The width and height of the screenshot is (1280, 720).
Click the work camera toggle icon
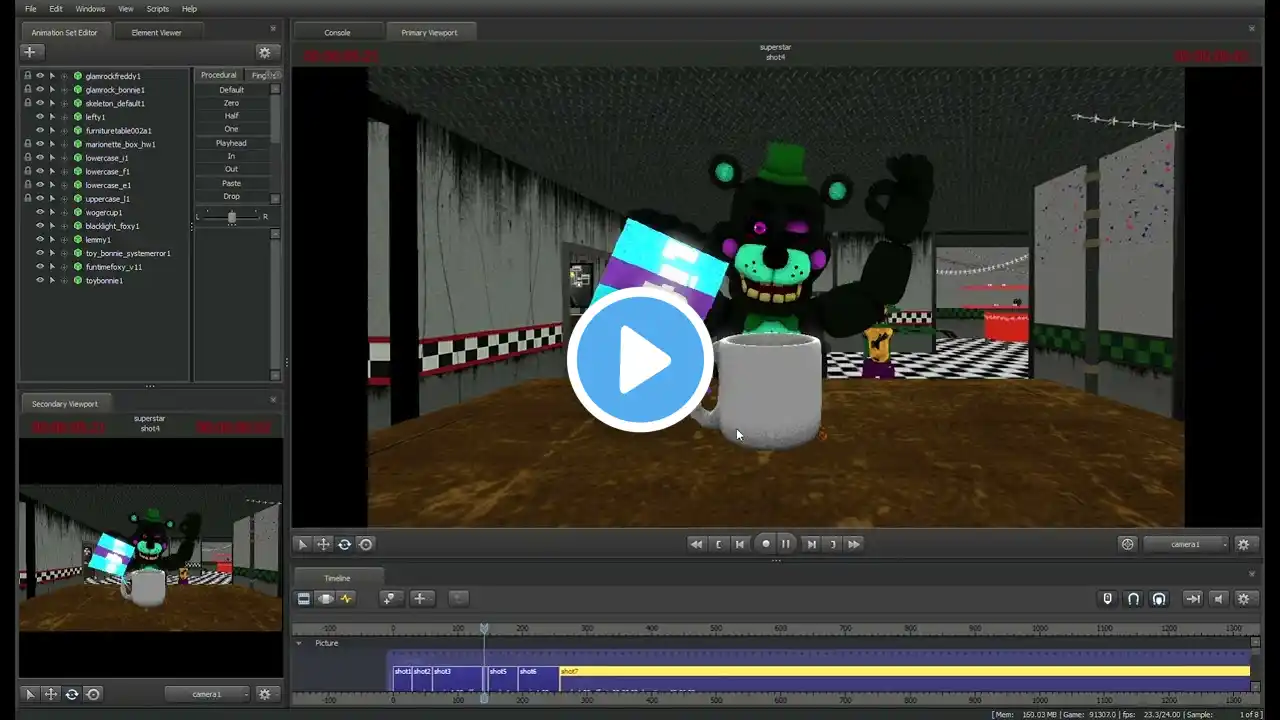(1128, 544)
